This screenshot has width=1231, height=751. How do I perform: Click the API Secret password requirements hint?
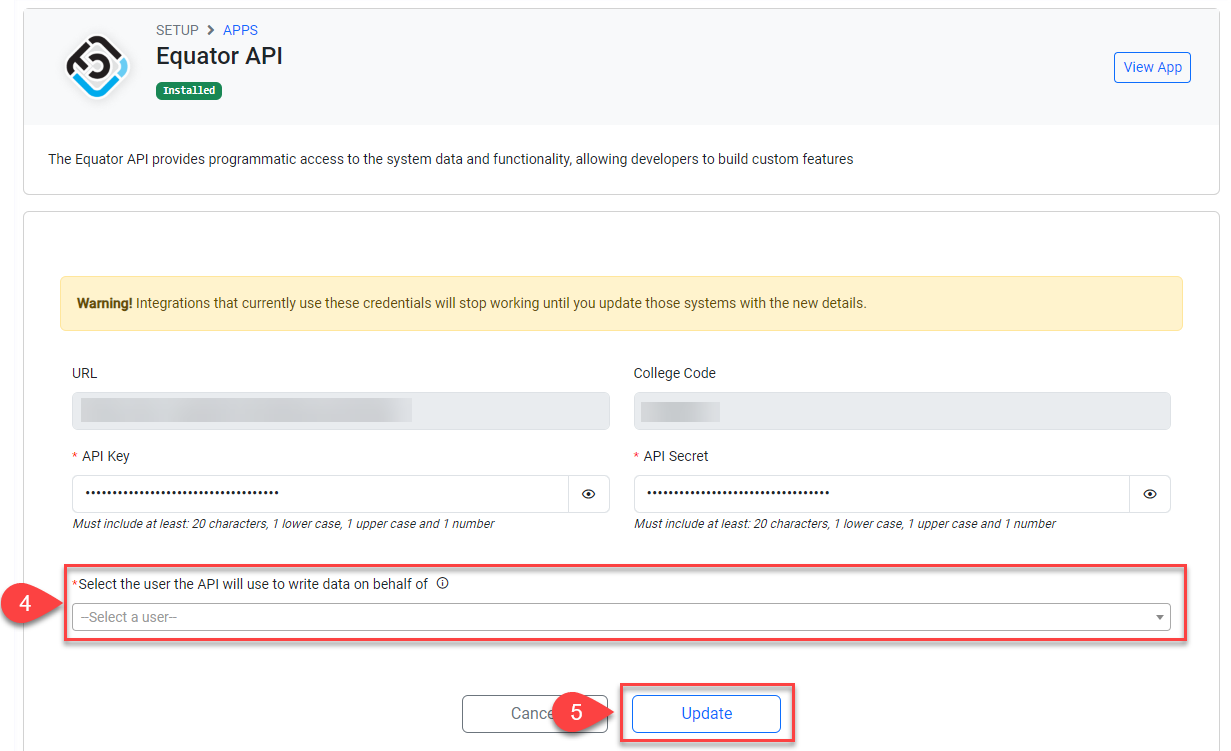pyautogui.click(x=845, y=524)
